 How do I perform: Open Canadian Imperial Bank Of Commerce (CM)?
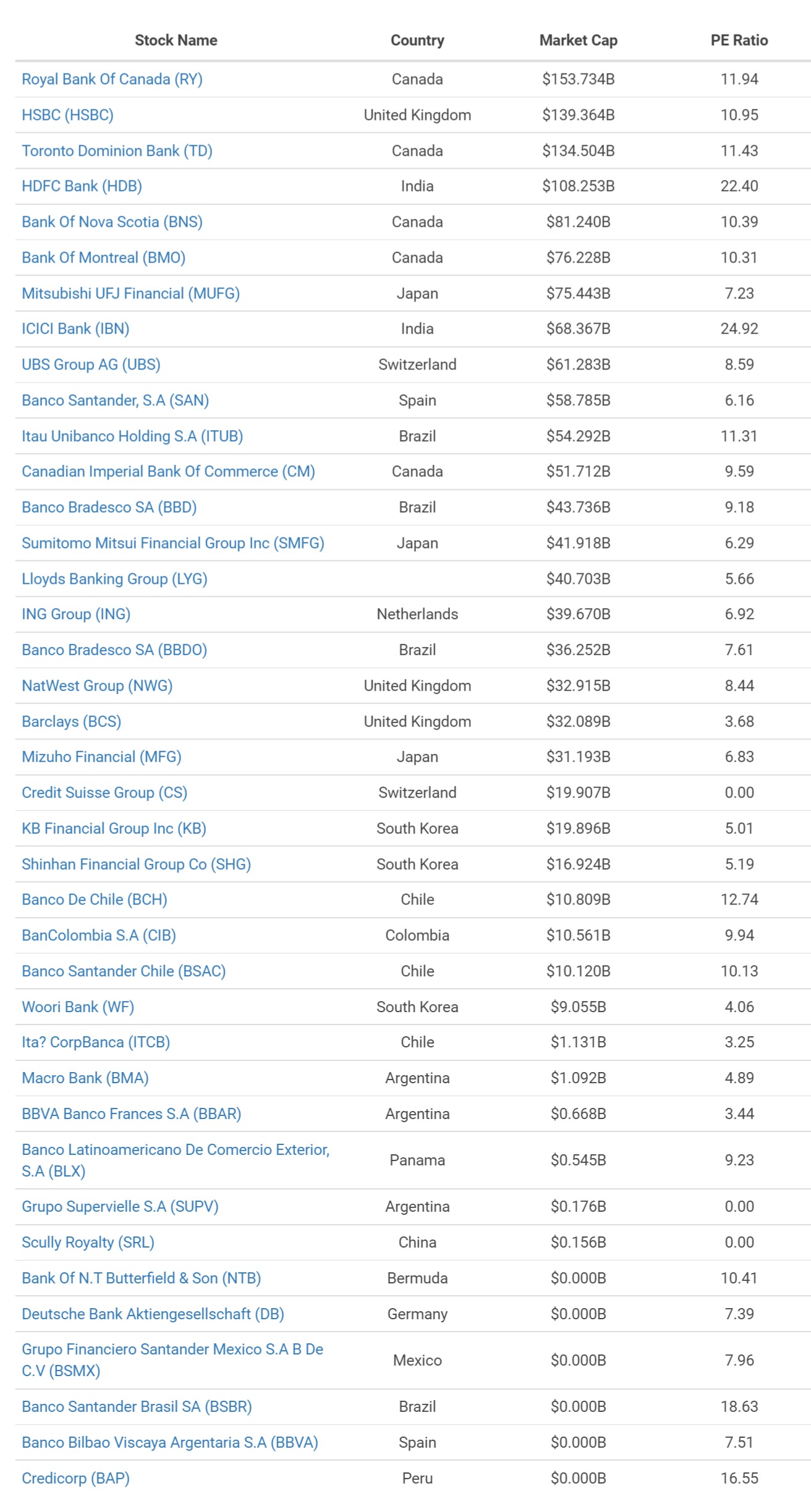point(168,471)
